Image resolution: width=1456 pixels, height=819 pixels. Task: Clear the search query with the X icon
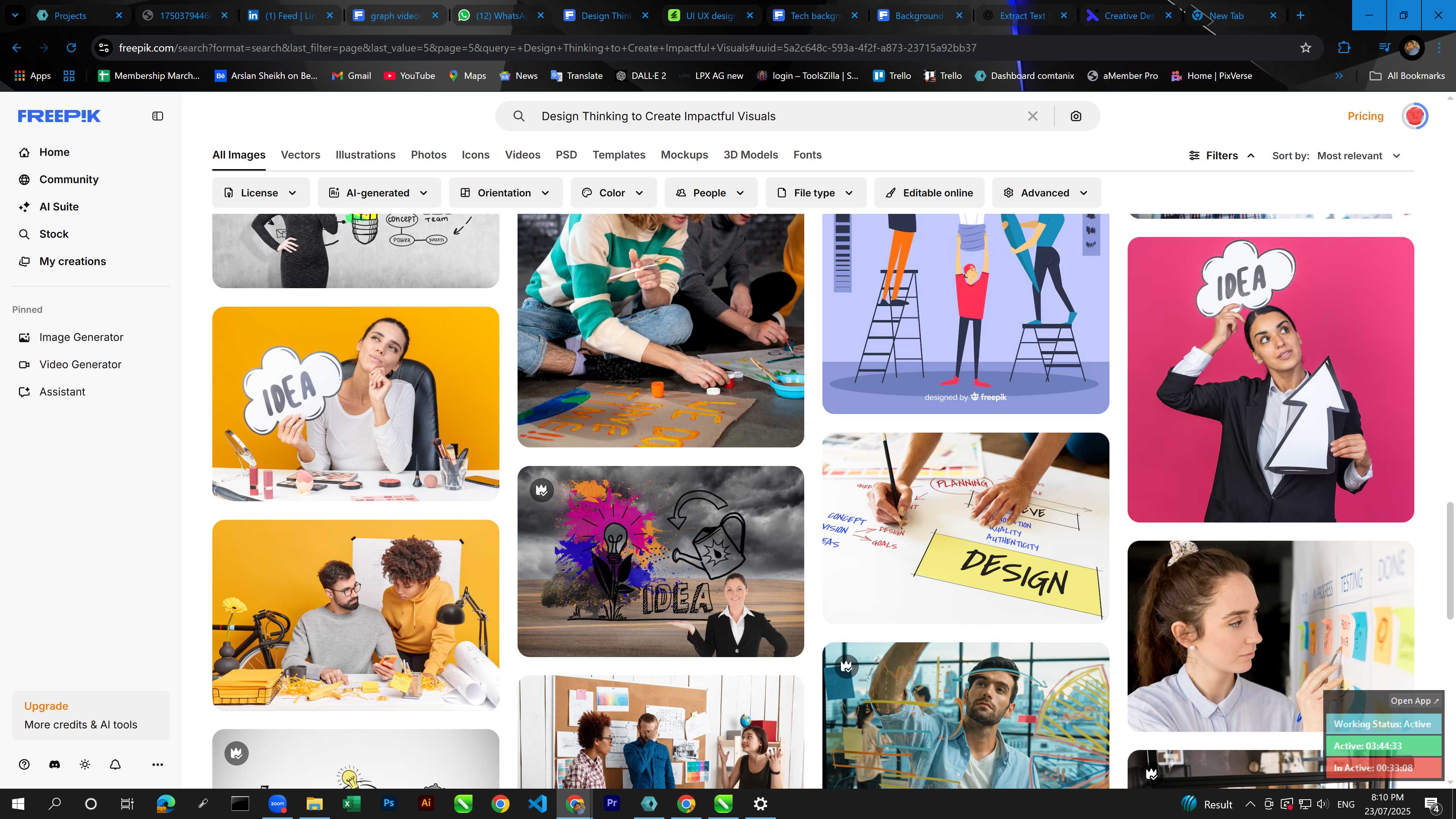point(1032,116)
